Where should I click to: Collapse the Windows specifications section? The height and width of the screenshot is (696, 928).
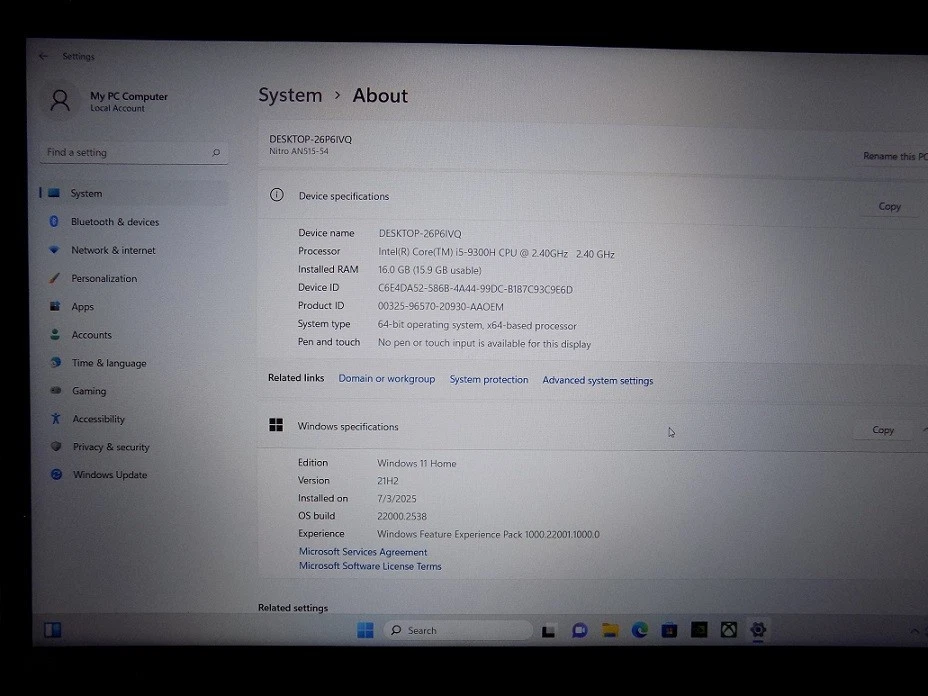[x=924, y=429]
